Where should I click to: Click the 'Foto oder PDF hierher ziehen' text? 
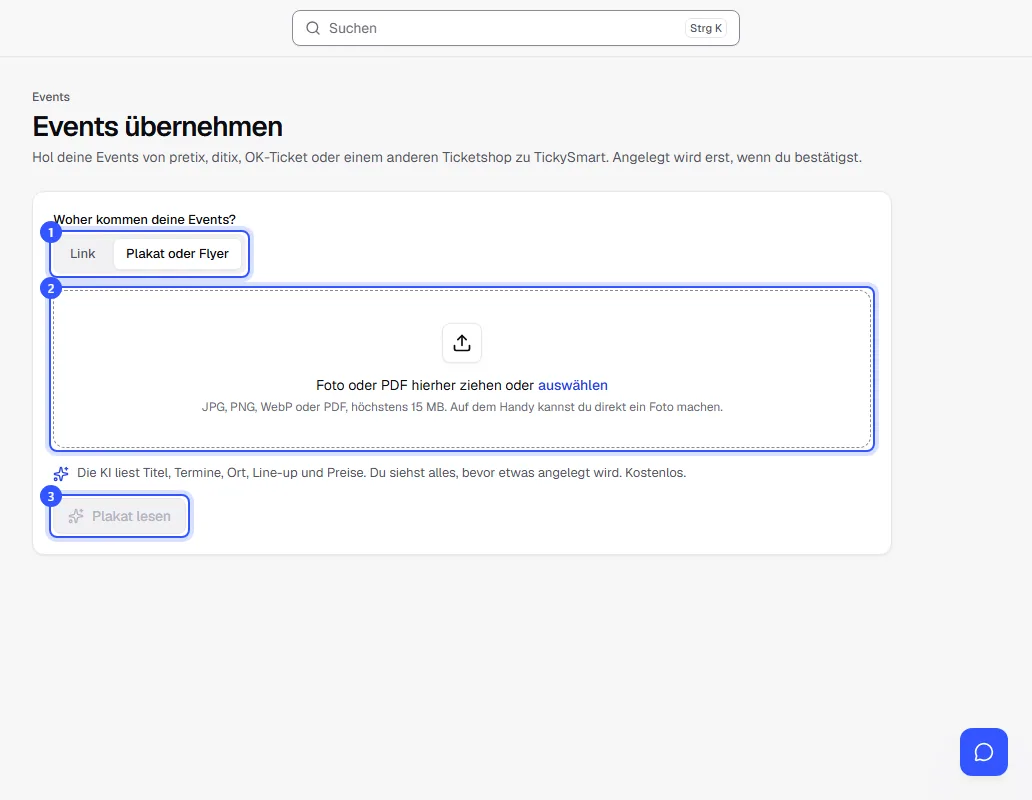425,386
